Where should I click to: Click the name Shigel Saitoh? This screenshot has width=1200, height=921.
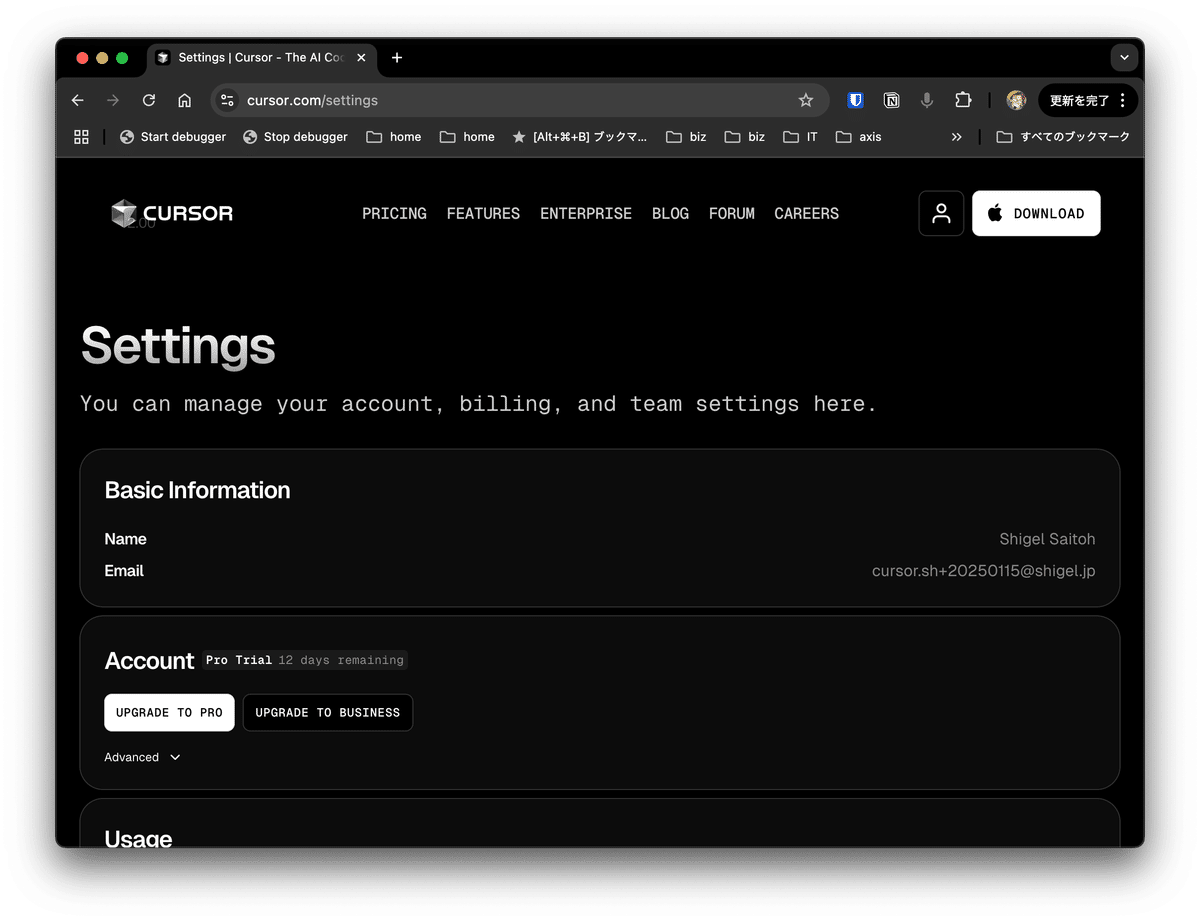coord(1047,539)
